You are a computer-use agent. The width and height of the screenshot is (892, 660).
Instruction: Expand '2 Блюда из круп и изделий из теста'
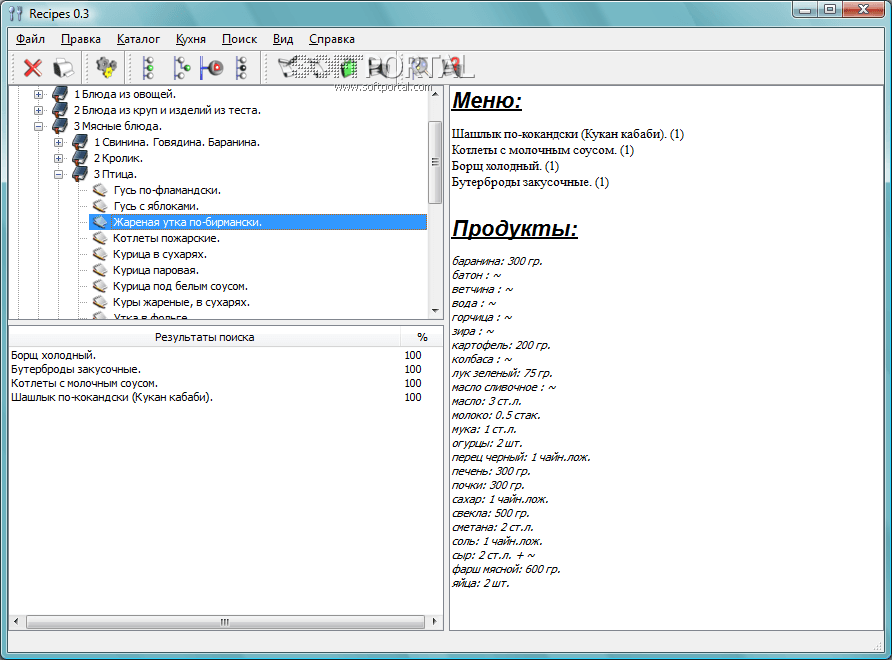point(38,110)
